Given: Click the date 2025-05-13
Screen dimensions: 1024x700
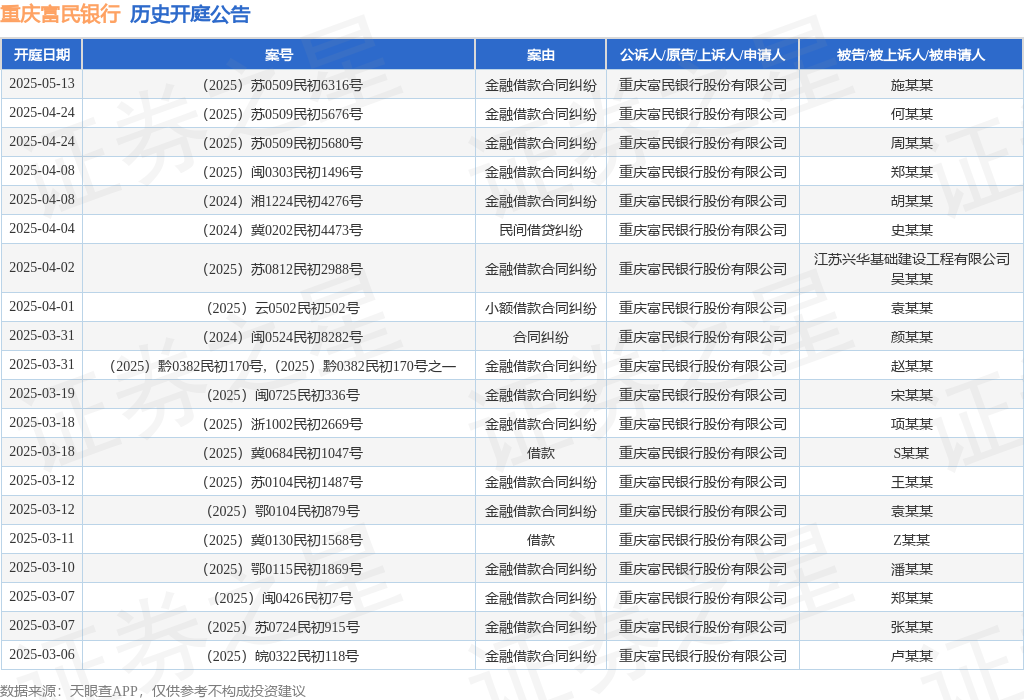Looking at the screenshot, I should tap(42, 84).
